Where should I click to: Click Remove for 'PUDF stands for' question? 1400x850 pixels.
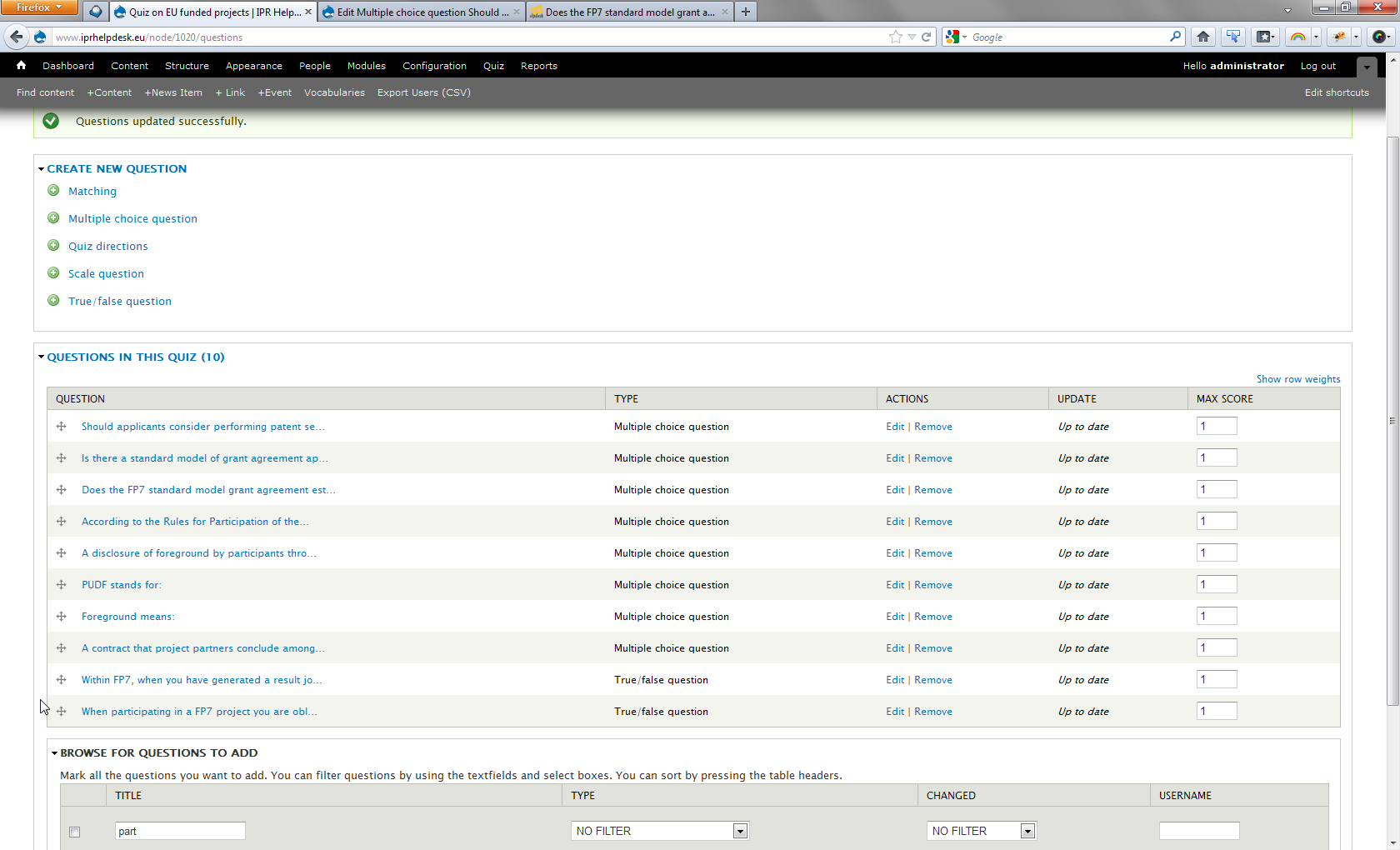click(x=933, y=585)
